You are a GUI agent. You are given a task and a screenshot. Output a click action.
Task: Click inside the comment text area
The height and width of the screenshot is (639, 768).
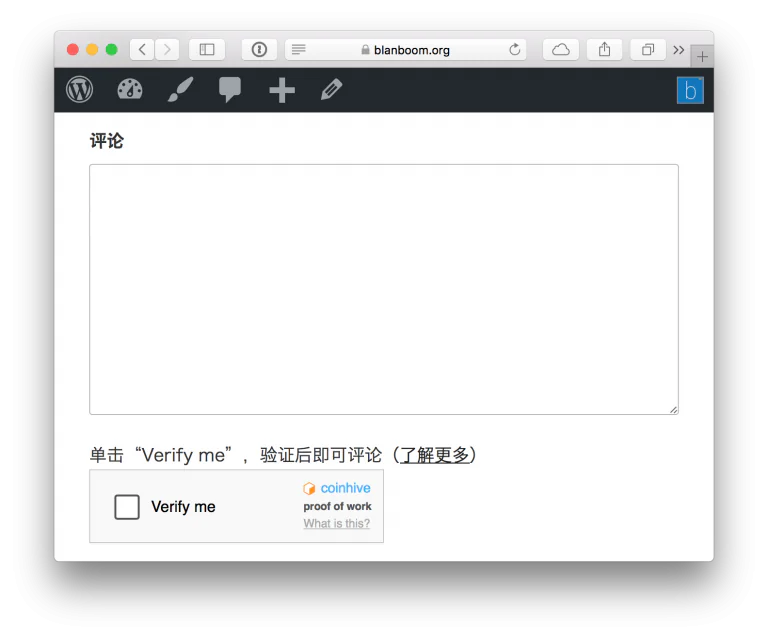point(384,289)
